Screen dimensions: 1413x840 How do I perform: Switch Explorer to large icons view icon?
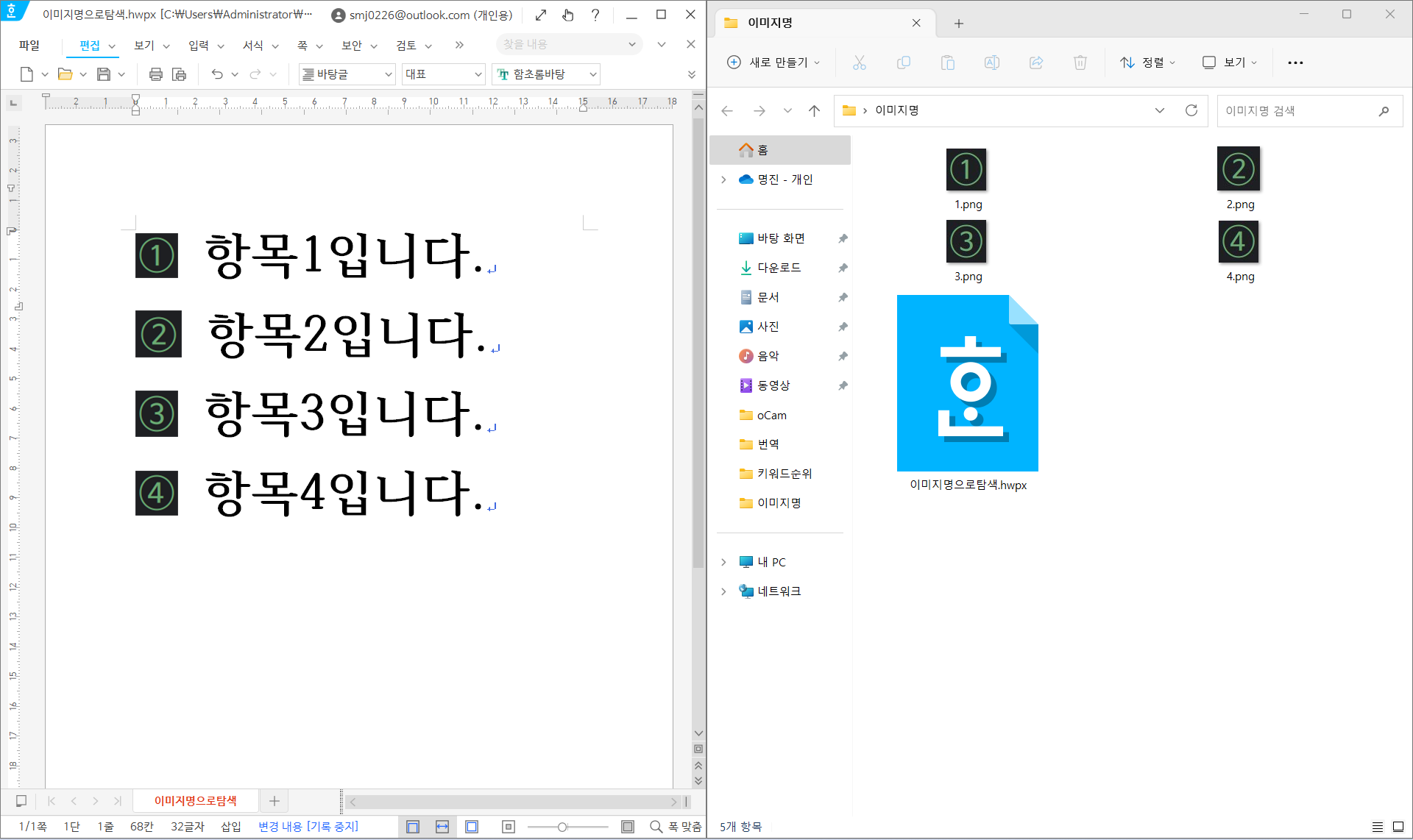[1398, 827]
